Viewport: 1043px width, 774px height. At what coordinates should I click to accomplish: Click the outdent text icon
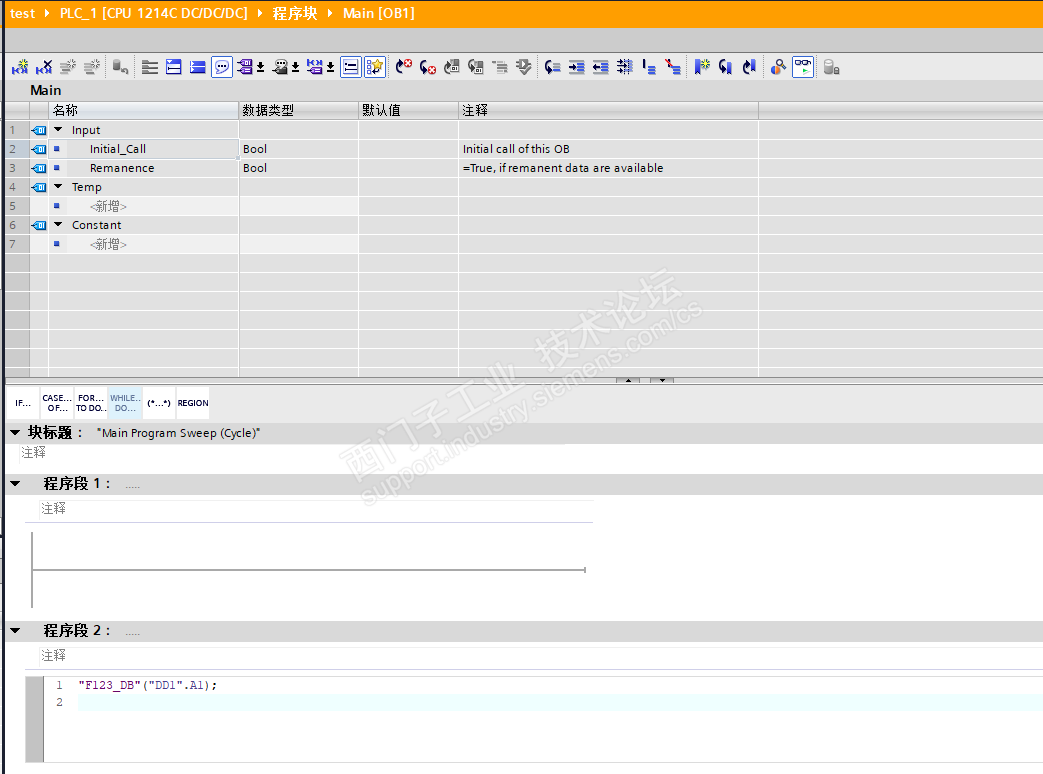(x=600, y=67)
